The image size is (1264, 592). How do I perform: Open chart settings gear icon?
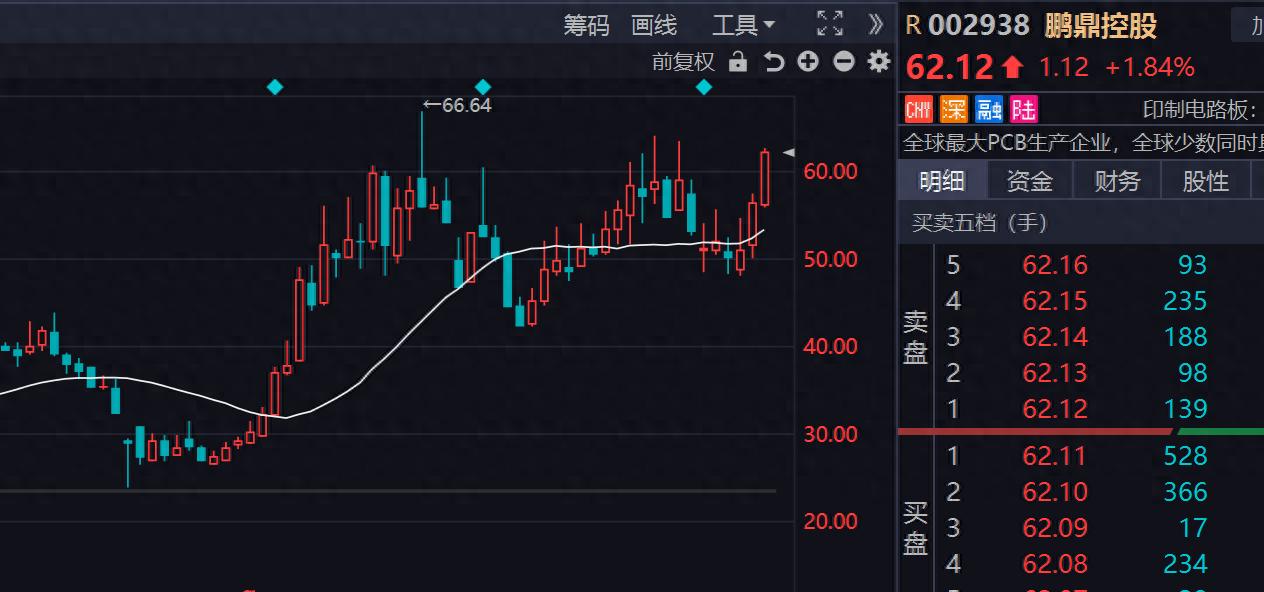(x=879, y=62)
